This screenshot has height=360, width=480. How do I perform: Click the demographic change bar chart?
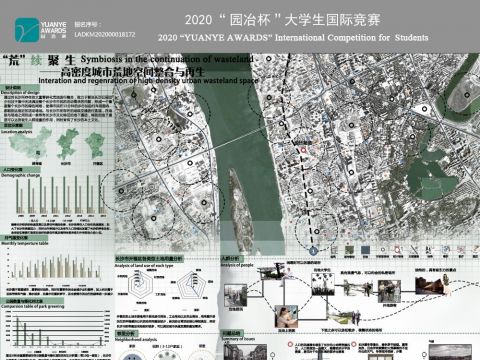[61, 196]
